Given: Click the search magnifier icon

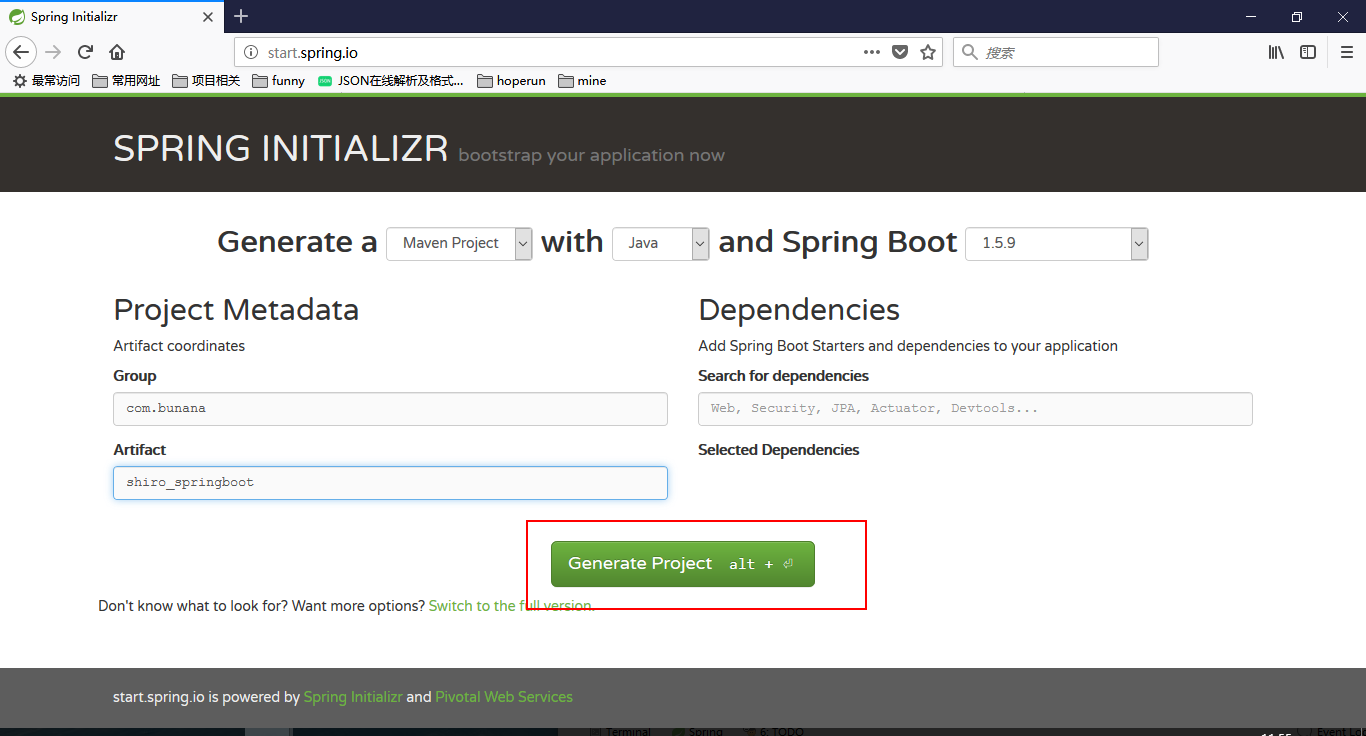Looking at the screenshot, I should pyautogui.click(x=969, y=52).
